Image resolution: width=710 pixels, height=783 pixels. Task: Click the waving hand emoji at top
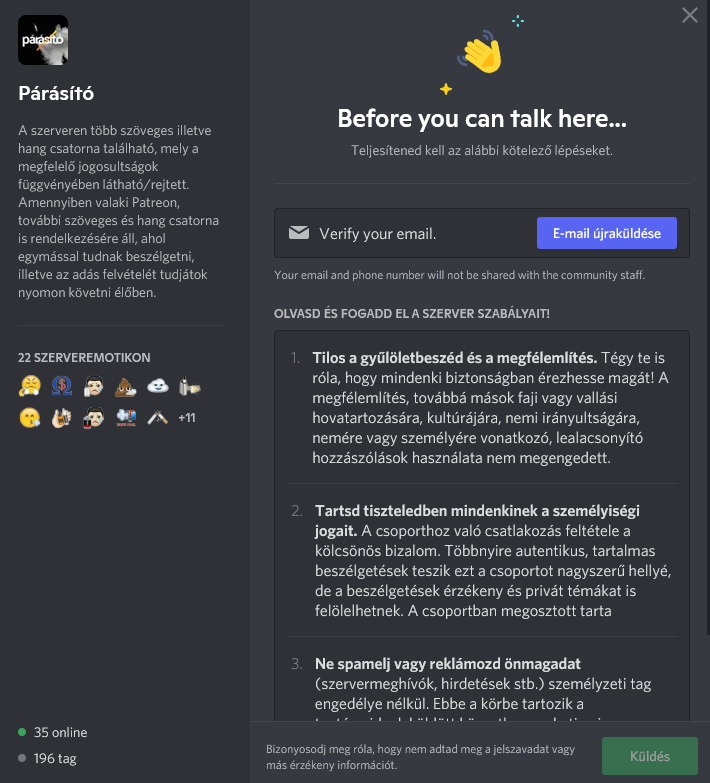(x=481, y=52)
